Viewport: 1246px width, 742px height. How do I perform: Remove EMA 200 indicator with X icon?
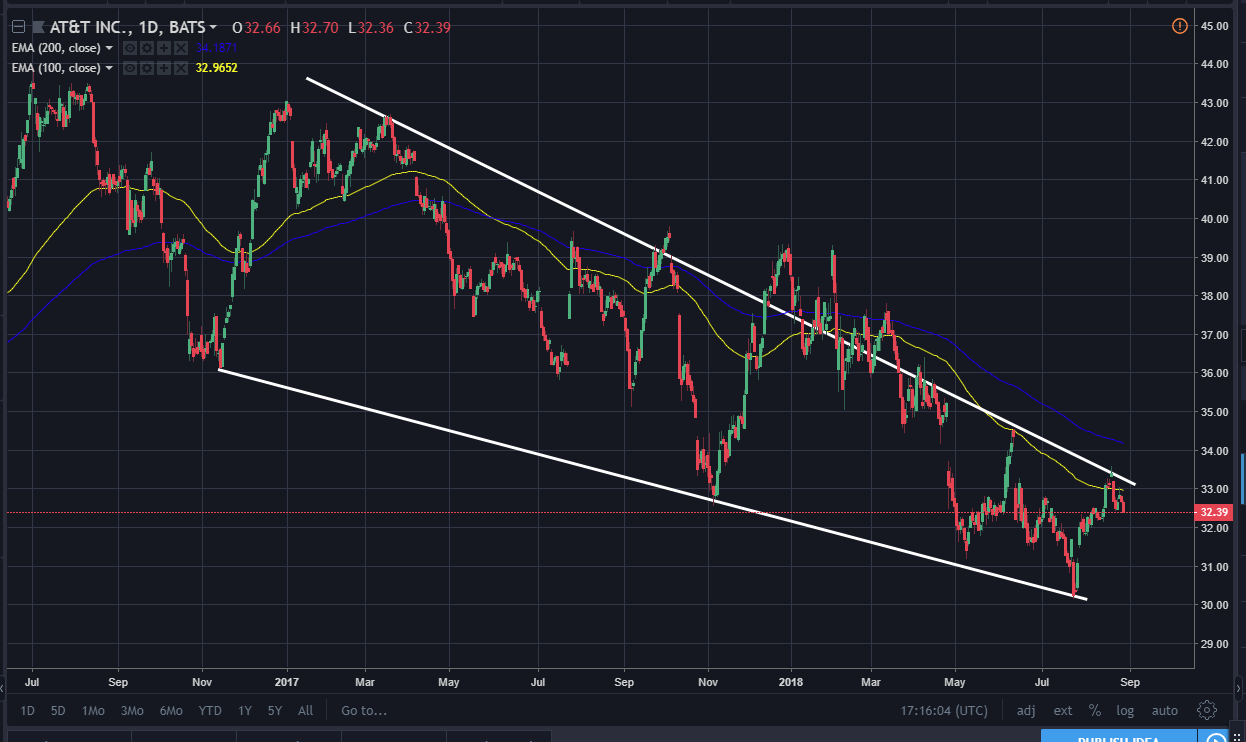pos(180,48)
